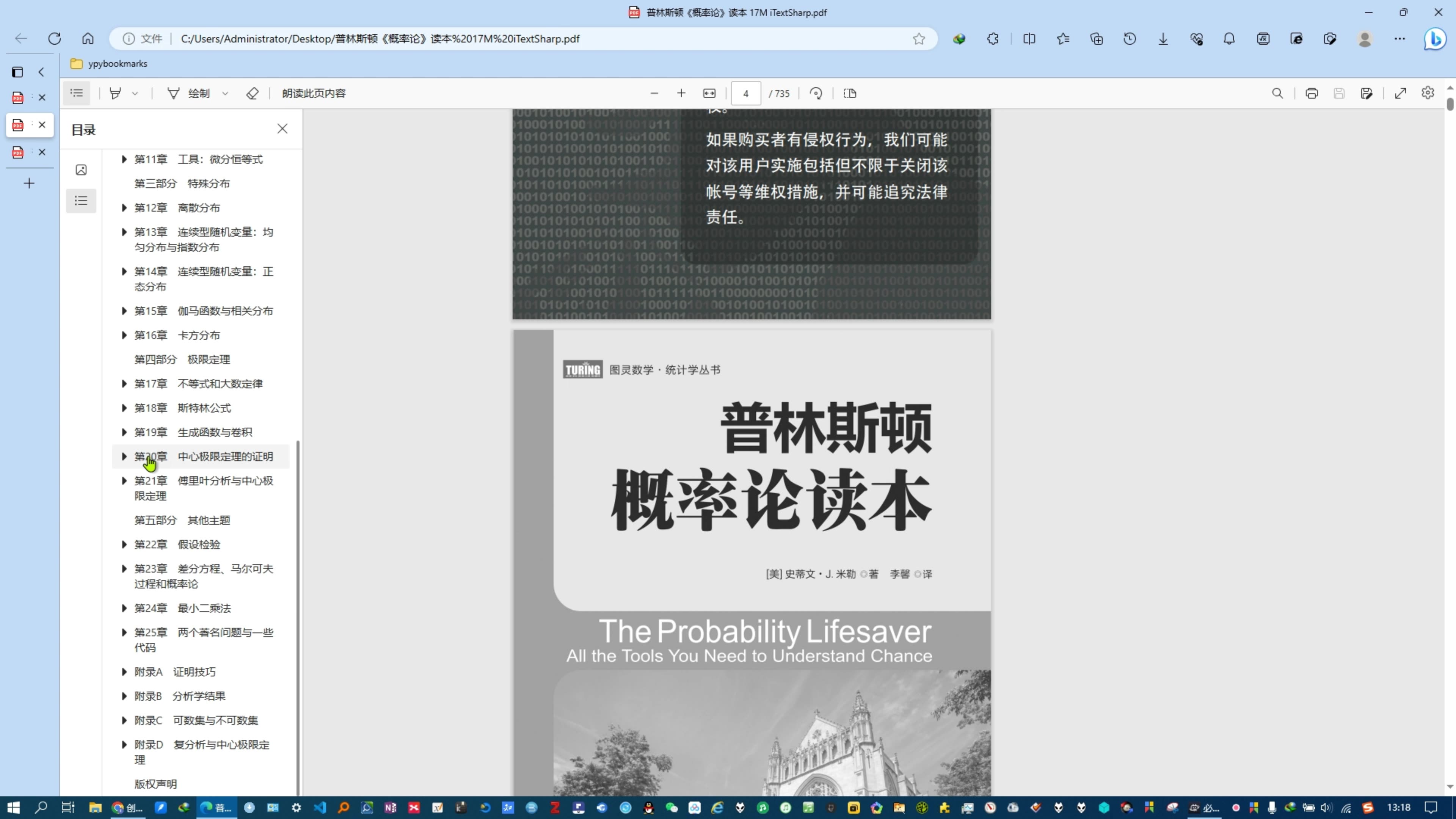Toggle the page view layout icon
The height and width of the screenshot is (819, 1456).
[x=849, y=93]
